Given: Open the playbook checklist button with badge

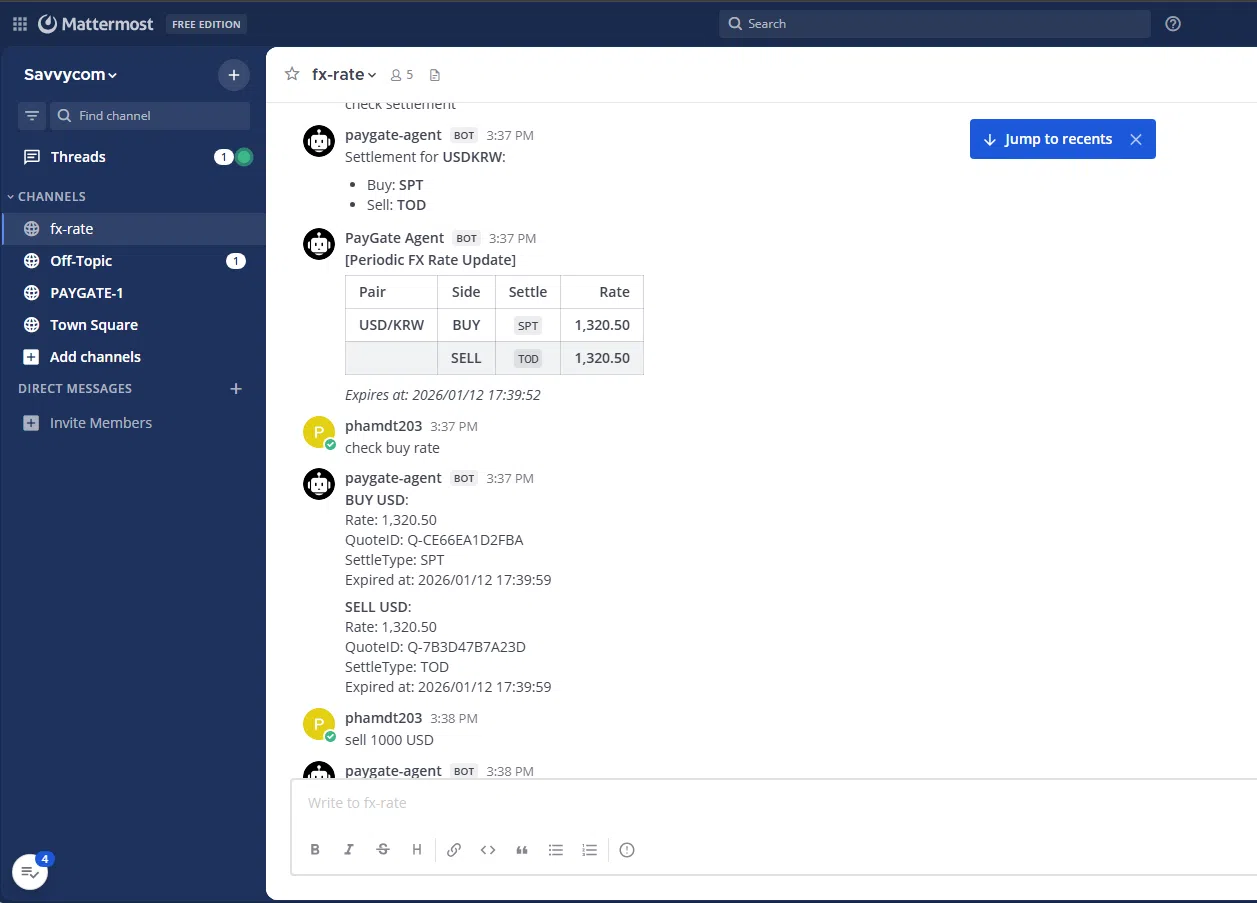Looking at the screenshot, I should tap(30, 872).
